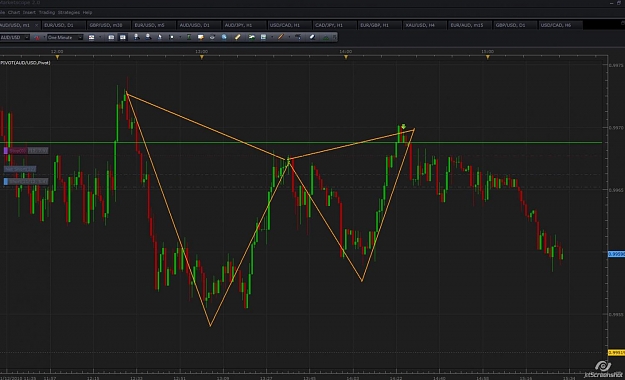This screenshot has height=380, width=625.
Task: Click the green down arrow signal marker
Action: 403,126
